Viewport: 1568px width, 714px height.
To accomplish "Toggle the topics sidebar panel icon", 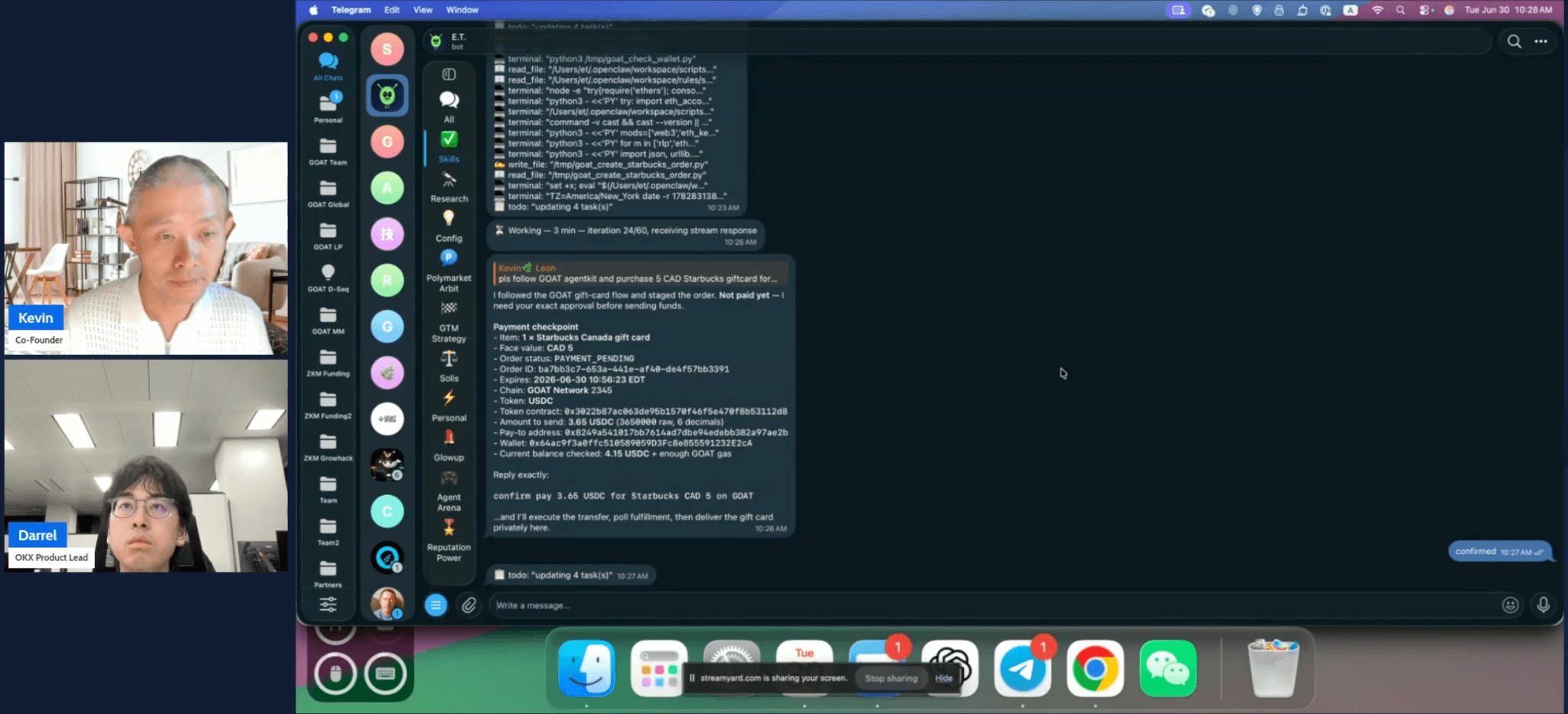I will tap(449, 74).
